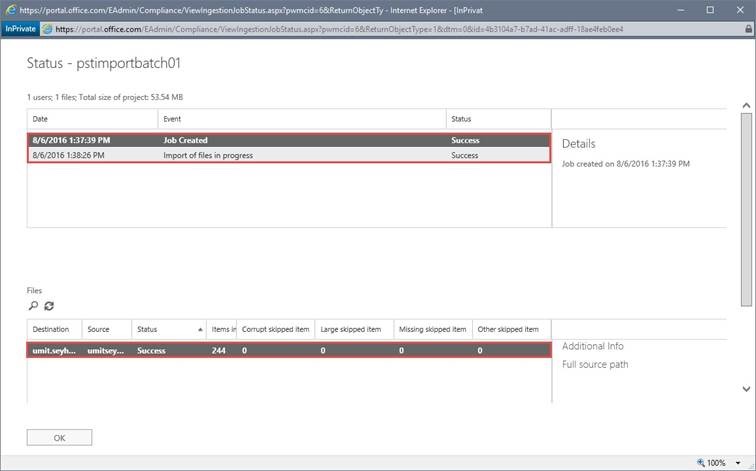Viewport: 756px width, 471px height.
Task: Click the Missing skipped item column header
Action: 433,329
